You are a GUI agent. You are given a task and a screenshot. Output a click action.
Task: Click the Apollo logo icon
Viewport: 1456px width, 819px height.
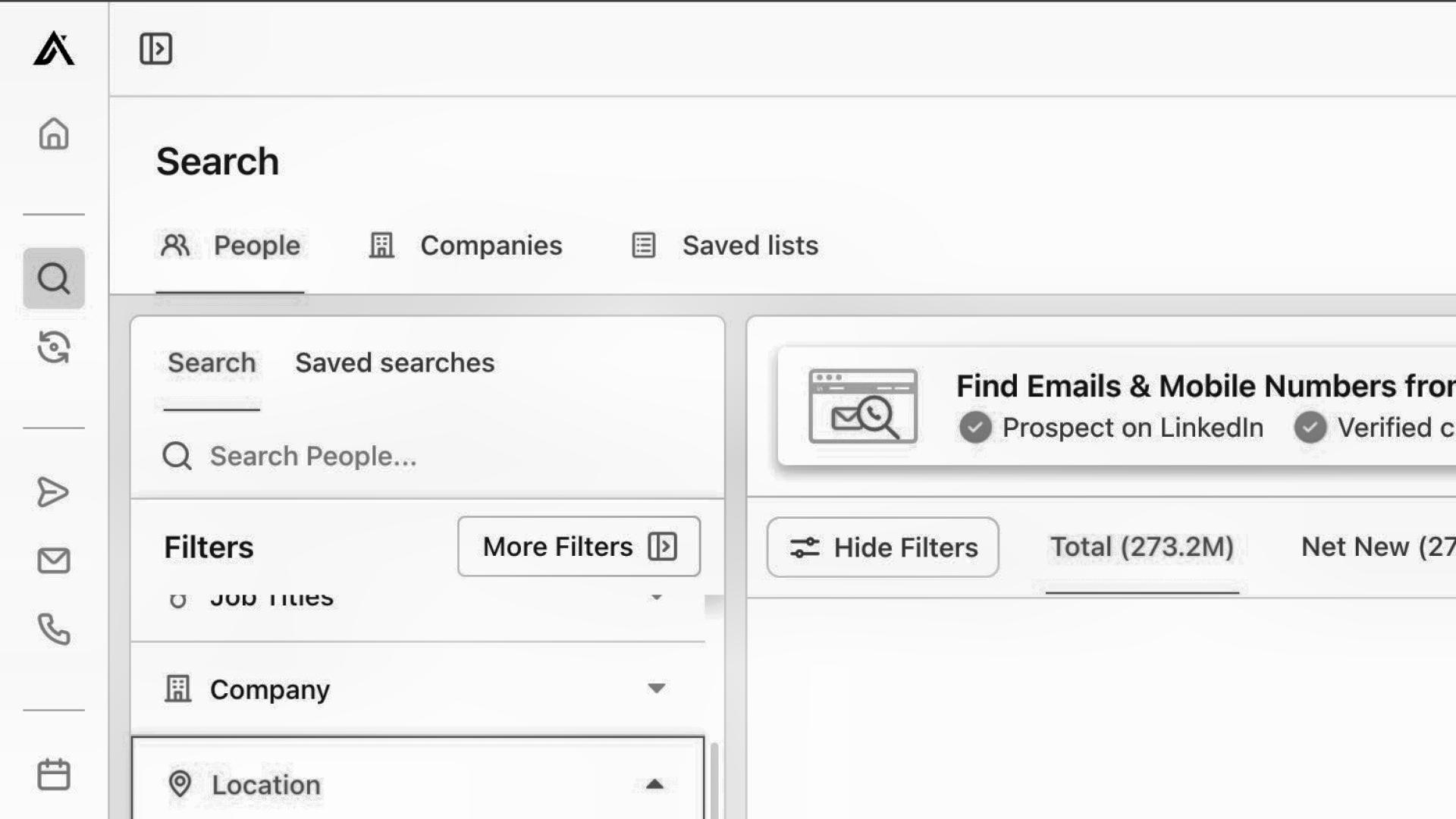coord(54,49)
